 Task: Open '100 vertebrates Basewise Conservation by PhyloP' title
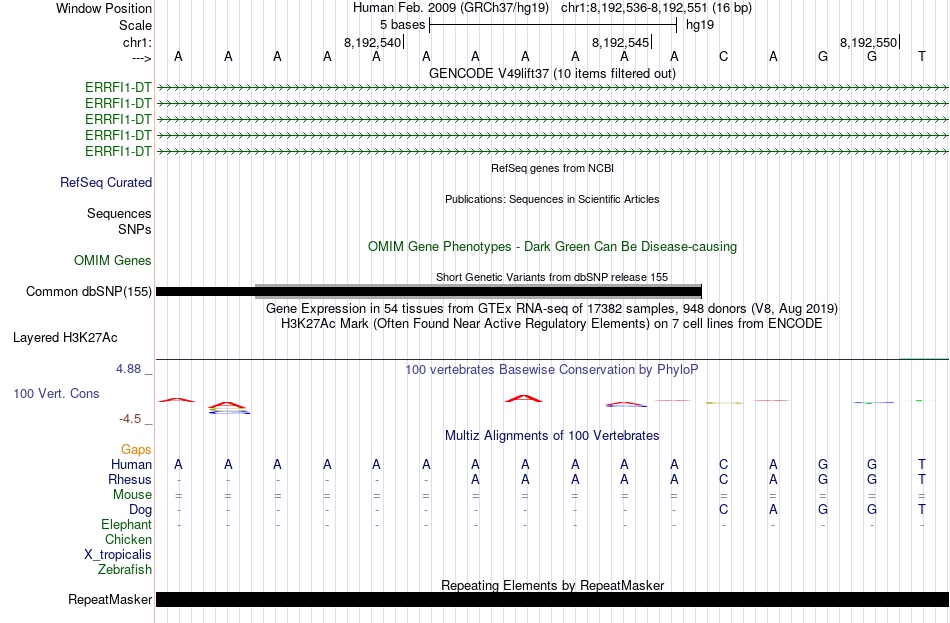552,370
